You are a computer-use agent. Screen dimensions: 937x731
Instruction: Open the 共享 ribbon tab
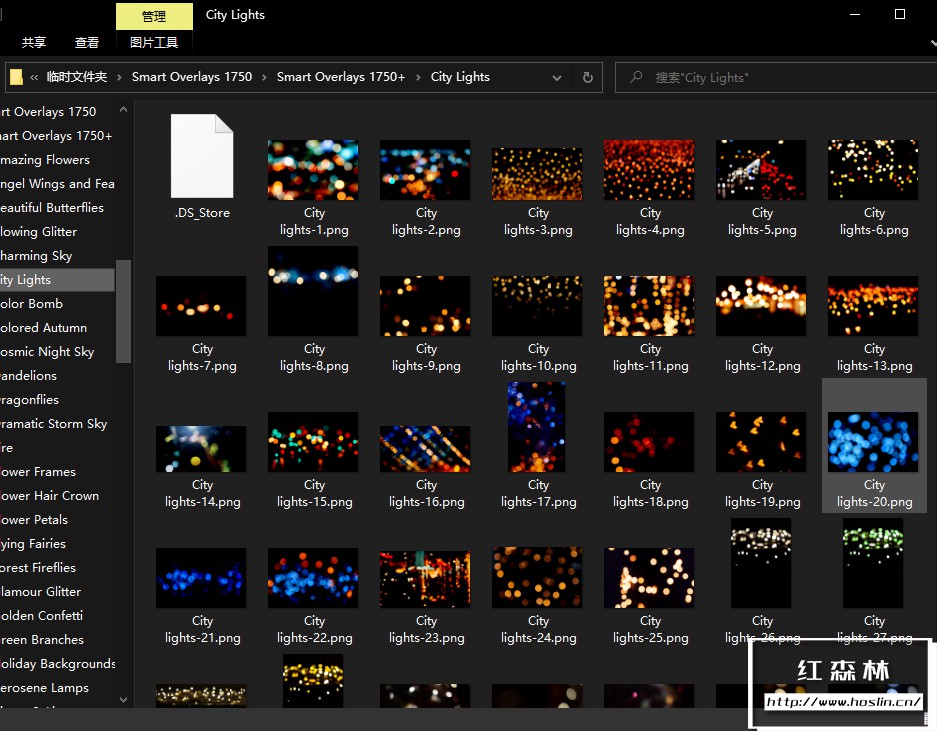34,43
